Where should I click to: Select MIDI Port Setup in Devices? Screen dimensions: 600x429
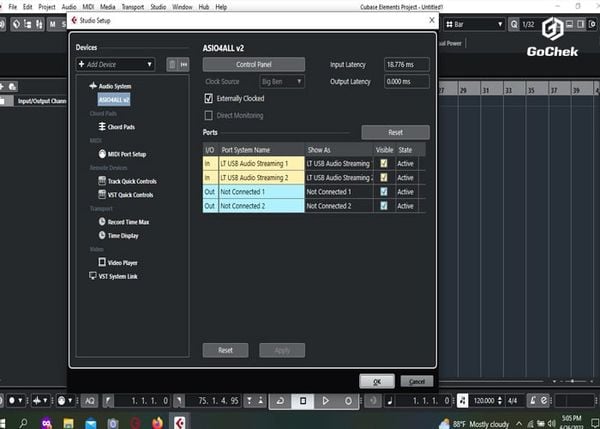tap(127, 154)
